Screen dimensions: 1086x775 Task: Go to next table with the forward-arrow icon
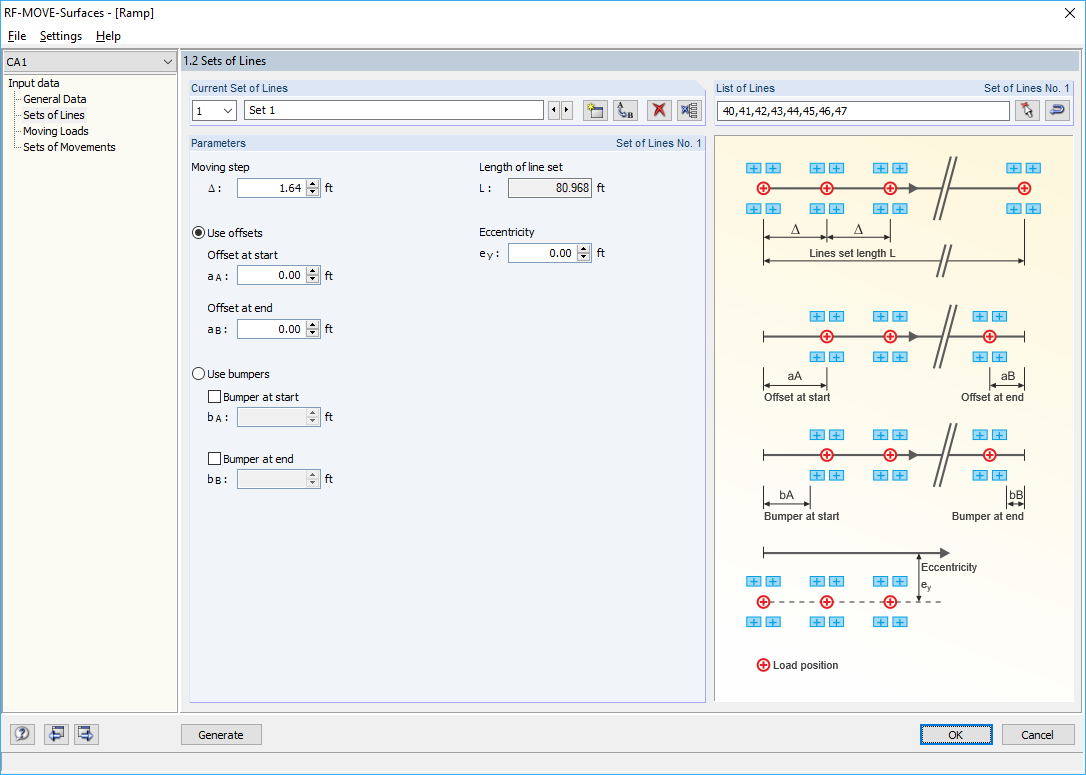[x=85, y=734]
